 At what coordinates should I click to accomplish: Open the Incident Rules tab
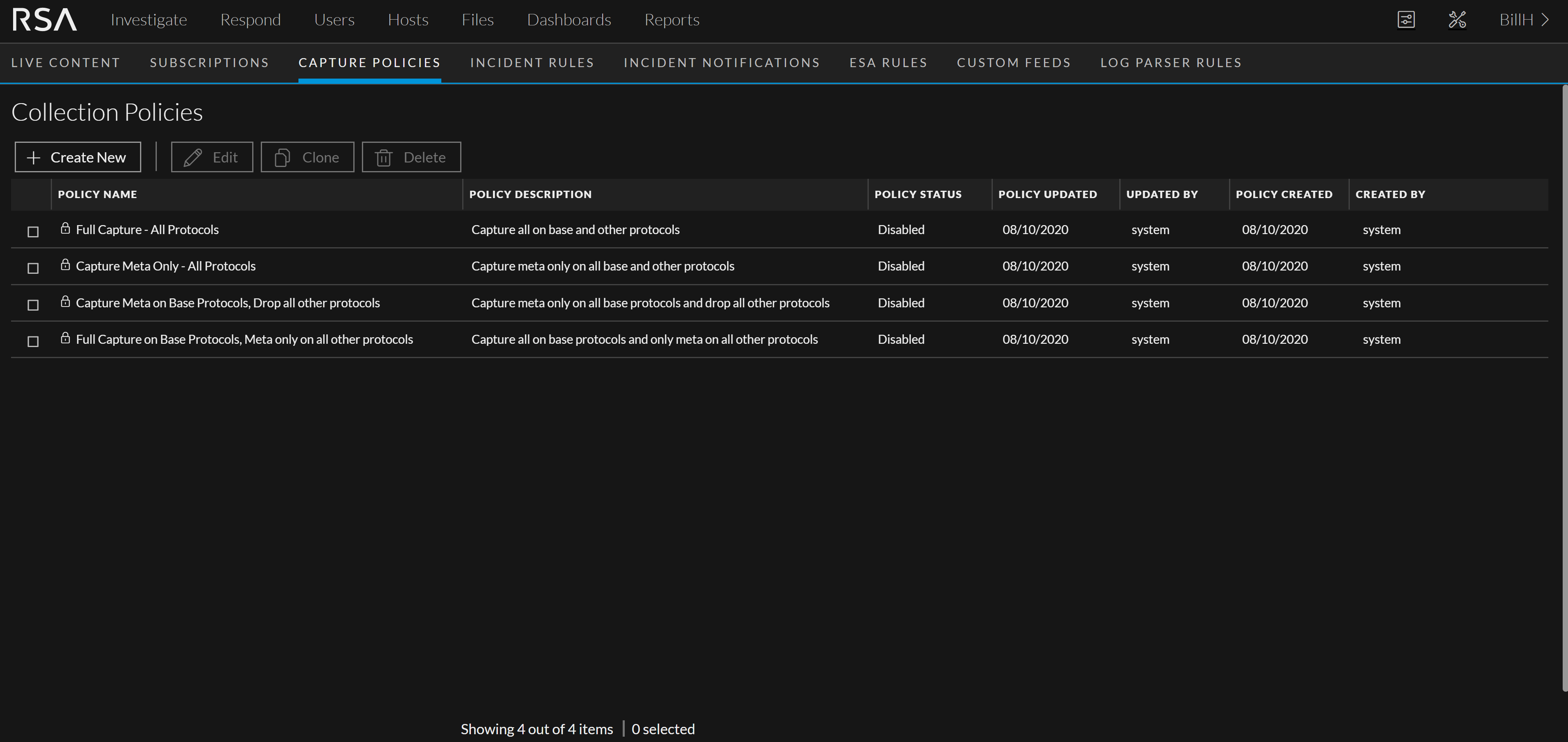pos(531,63)
